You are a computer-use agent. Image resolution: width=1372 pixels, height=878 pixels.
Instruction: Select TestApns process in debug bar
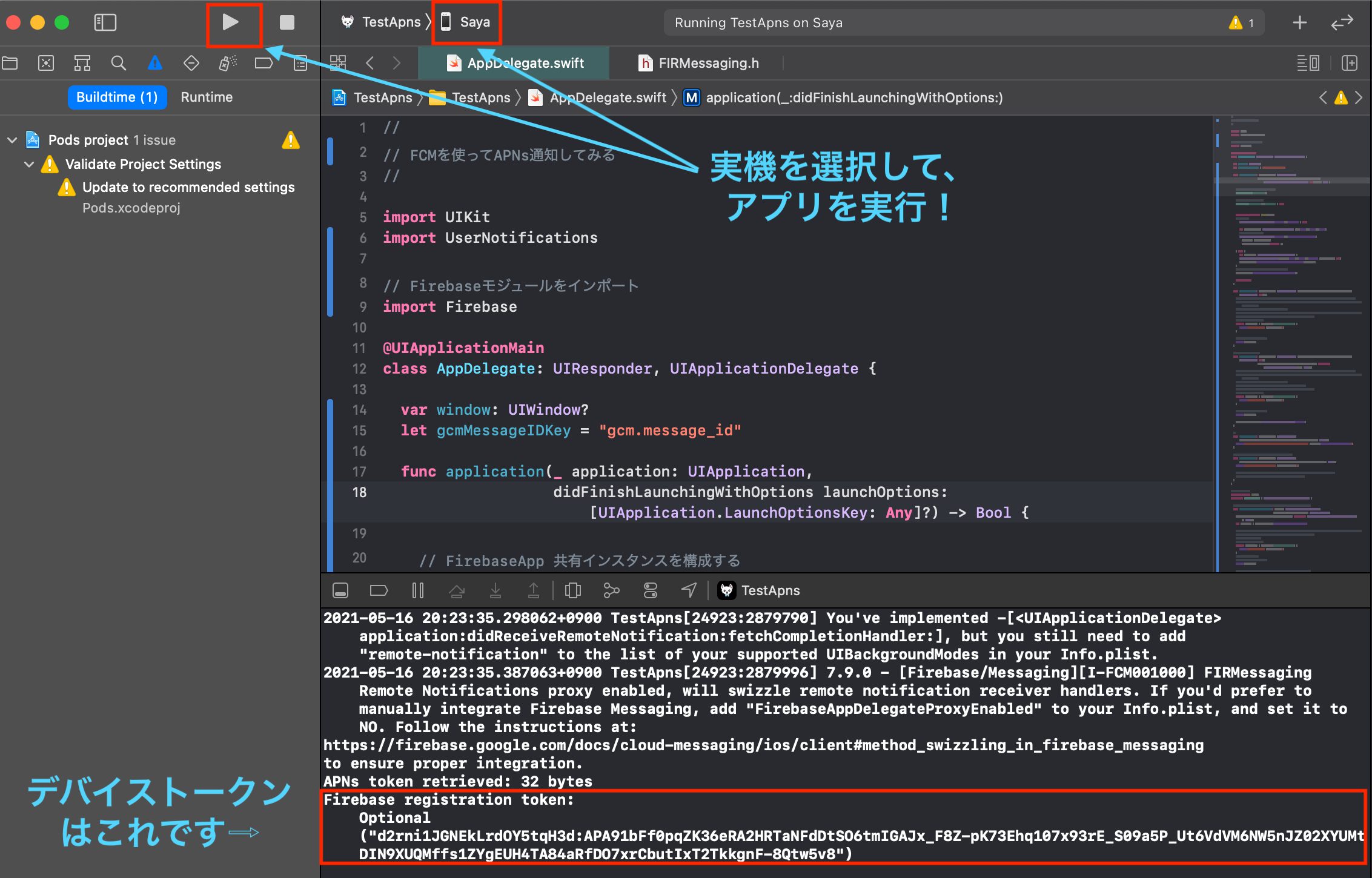pyautogui.click(x=759, y=590)
